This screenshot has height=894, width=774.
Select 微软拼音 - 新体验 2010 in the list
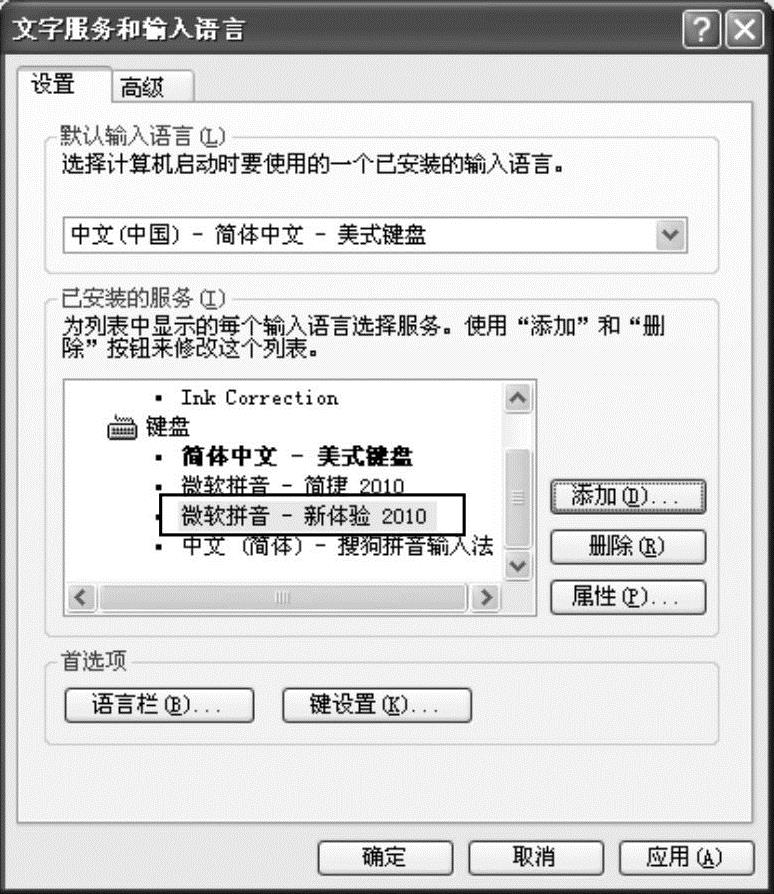coord(304,516)
